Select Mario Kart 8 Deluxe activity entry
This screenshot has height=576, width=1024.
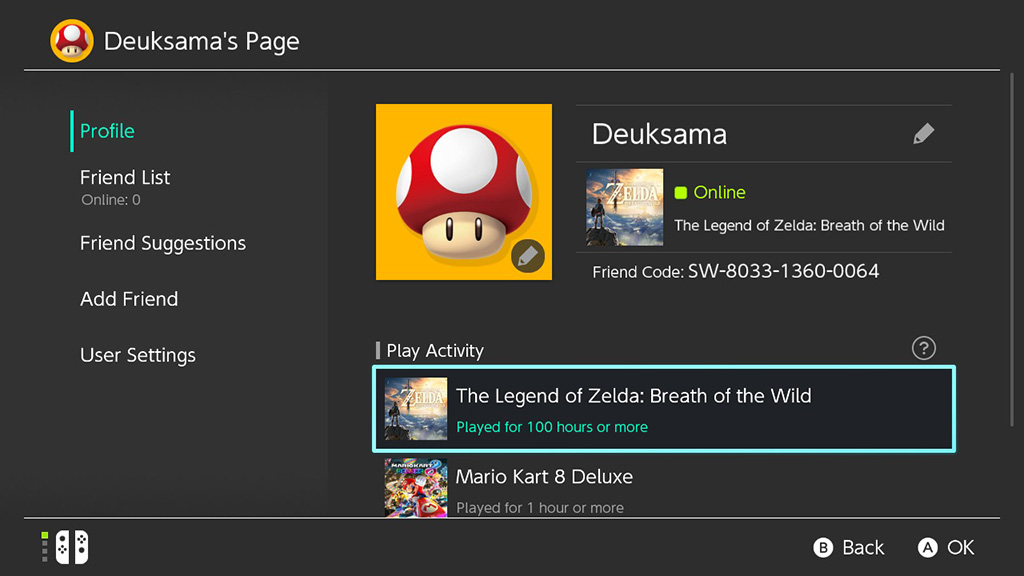(664, 490)
